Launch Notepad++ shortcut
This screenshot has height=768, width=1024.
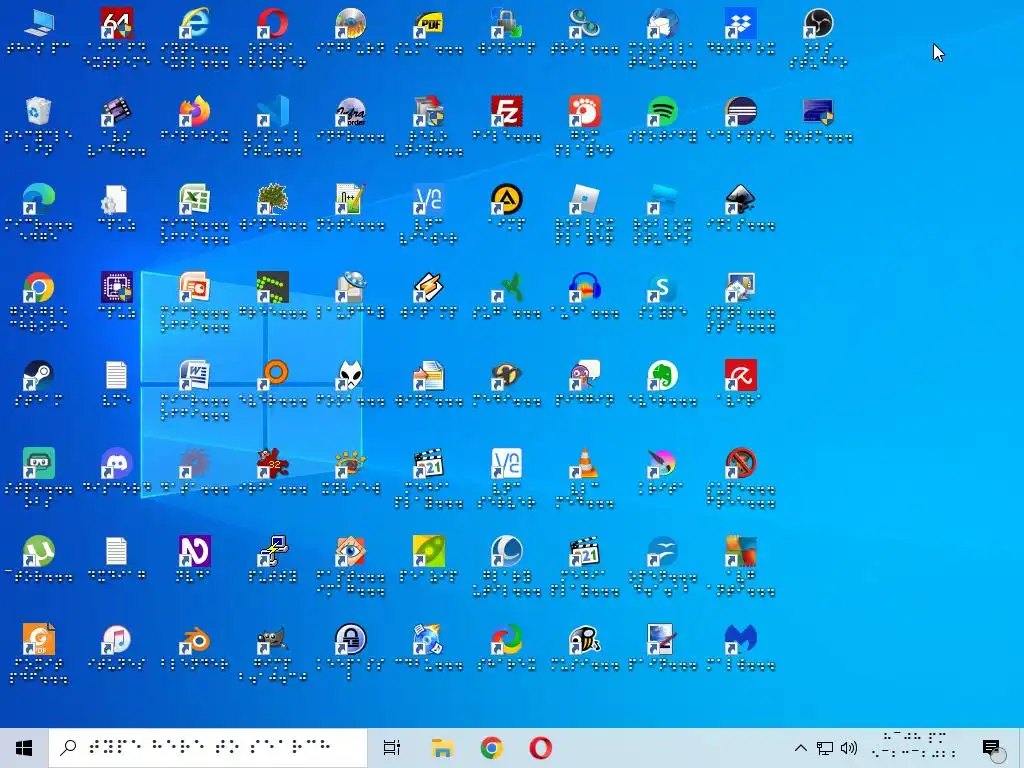pos(351,200)
